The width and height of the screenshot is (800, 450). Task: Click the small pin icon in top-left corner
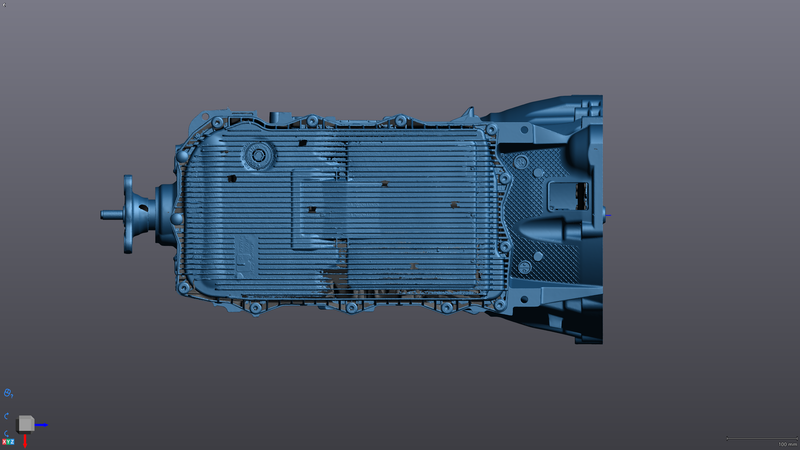click(4, 4)
